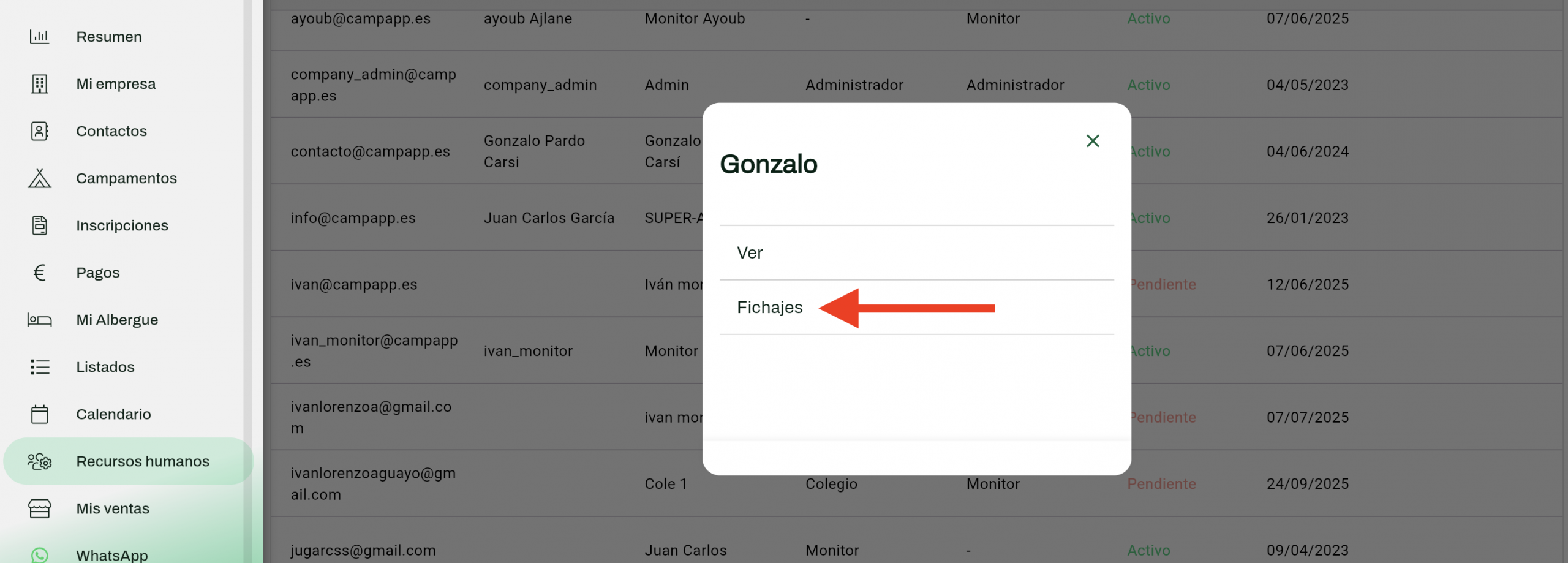Screen dimensions: 1568x563
Task: Select the Contactos address book icon
Action: pos(39,131)
